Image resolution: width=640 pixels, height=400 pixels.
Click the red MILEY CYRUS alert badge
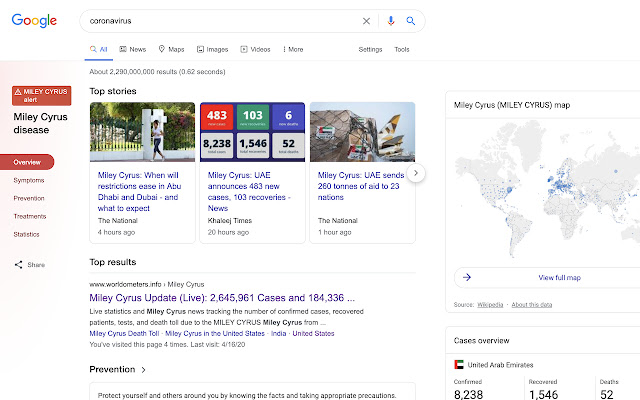pos(41,95)
